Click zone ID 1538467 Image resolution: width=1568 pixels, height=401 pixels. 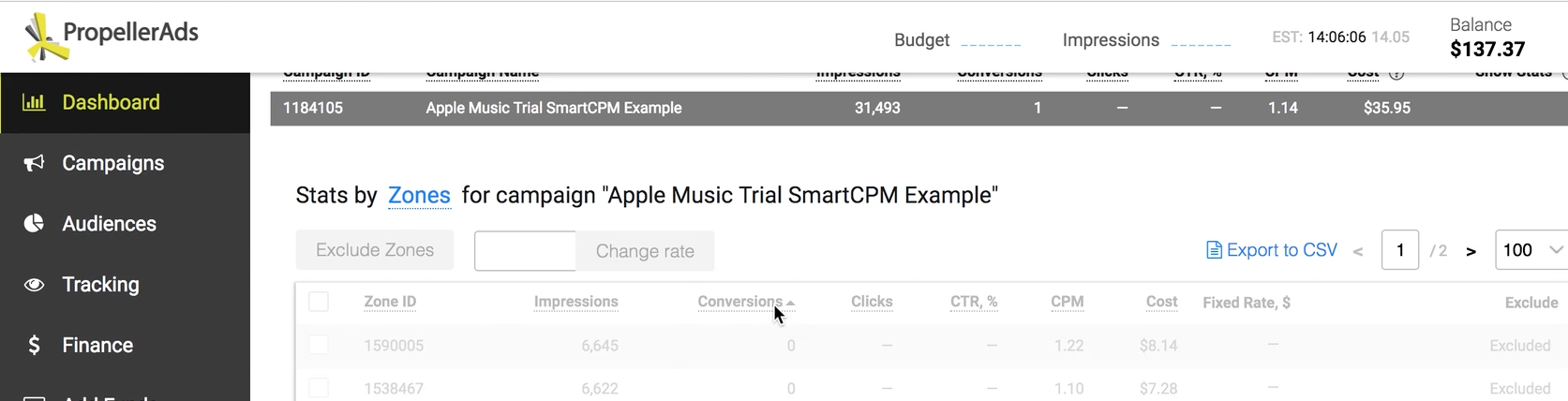coord(394,389)
